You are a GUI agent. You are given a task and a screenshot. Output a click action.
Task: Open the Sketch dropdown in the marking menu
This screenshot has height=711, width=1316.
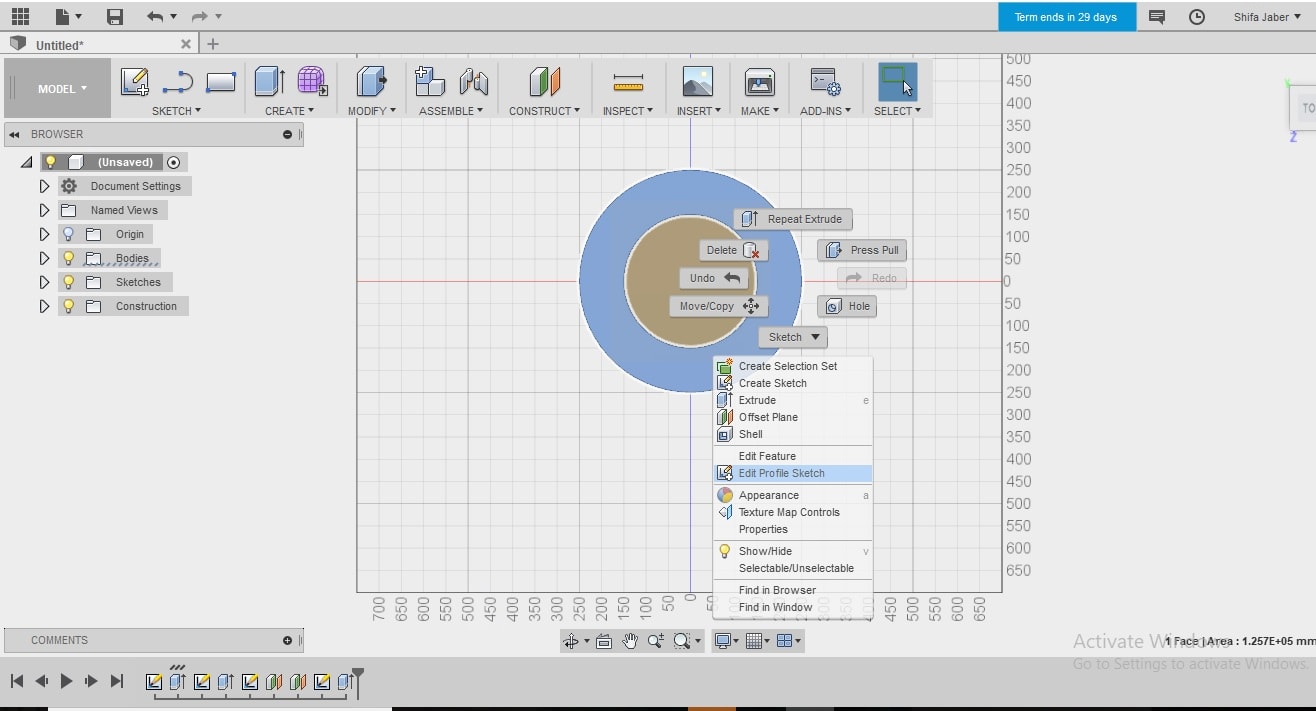click(793, 337)
